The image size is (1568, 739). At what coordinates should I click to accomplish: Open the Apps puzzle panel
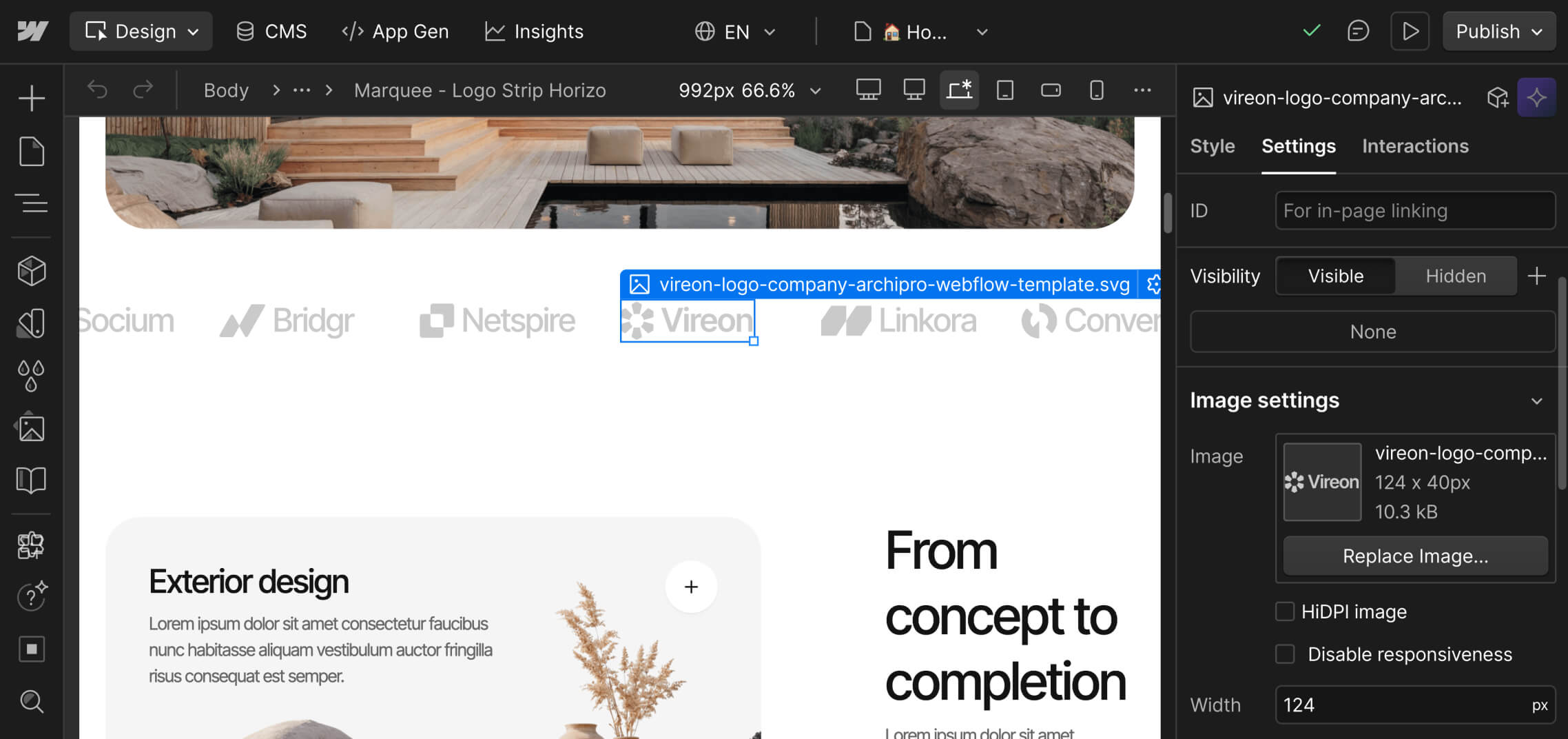32,545
